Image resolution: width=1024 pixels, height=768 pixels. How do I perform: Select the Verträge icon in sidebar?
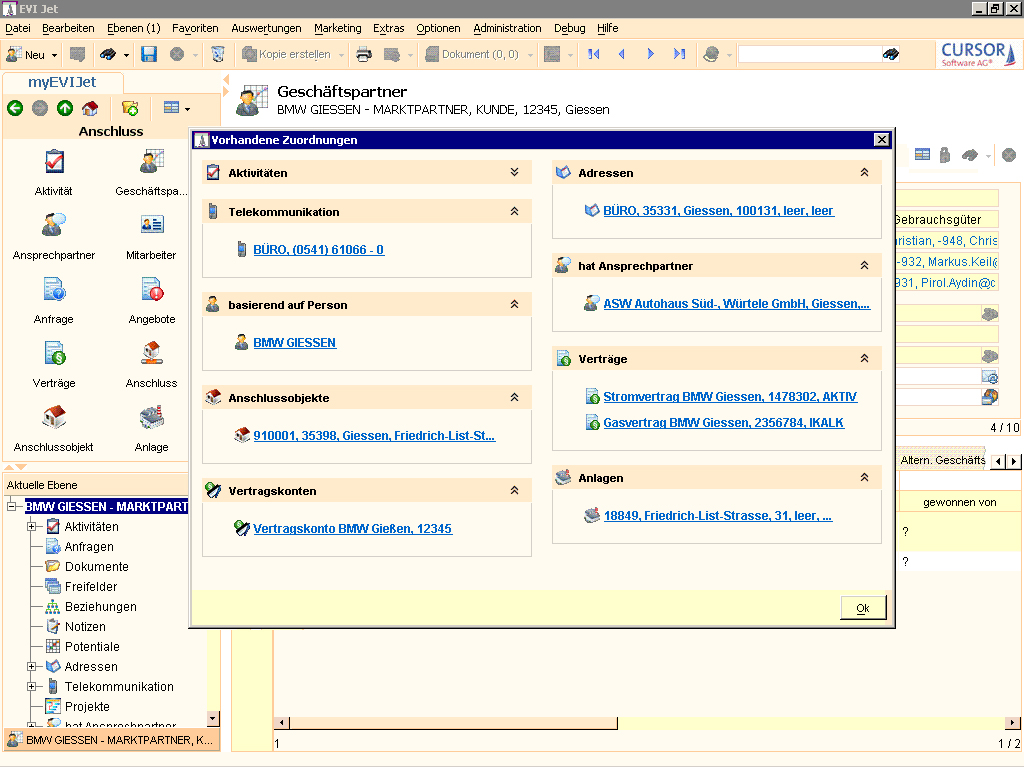[54, 354]
